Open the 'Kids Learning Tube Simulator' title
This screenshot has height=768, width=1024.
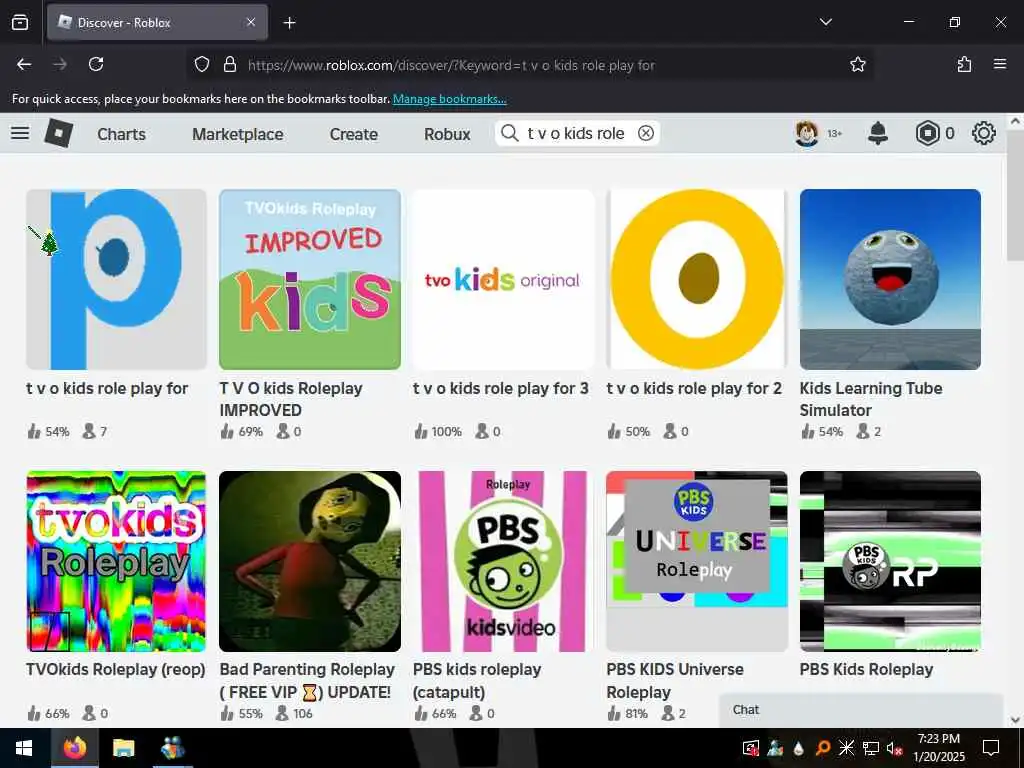coord(871,399)
